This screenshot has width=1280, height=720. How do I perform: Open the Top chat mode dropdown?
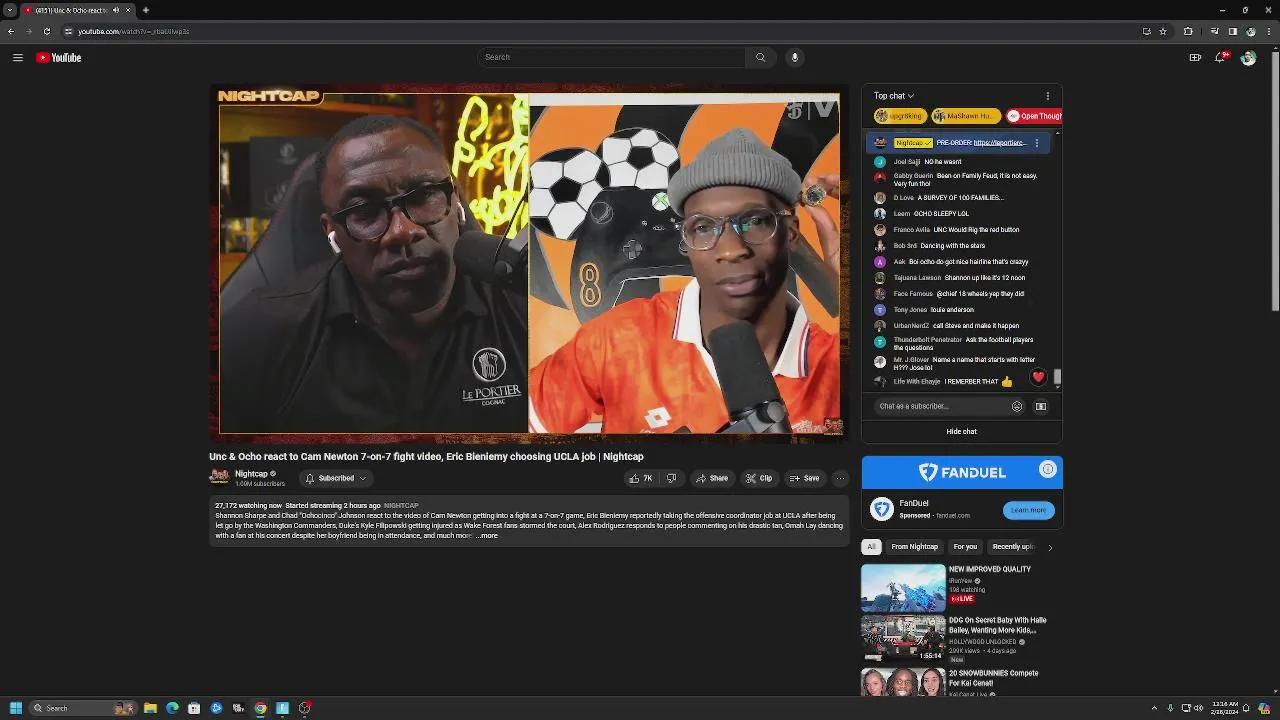click(894, 96)
